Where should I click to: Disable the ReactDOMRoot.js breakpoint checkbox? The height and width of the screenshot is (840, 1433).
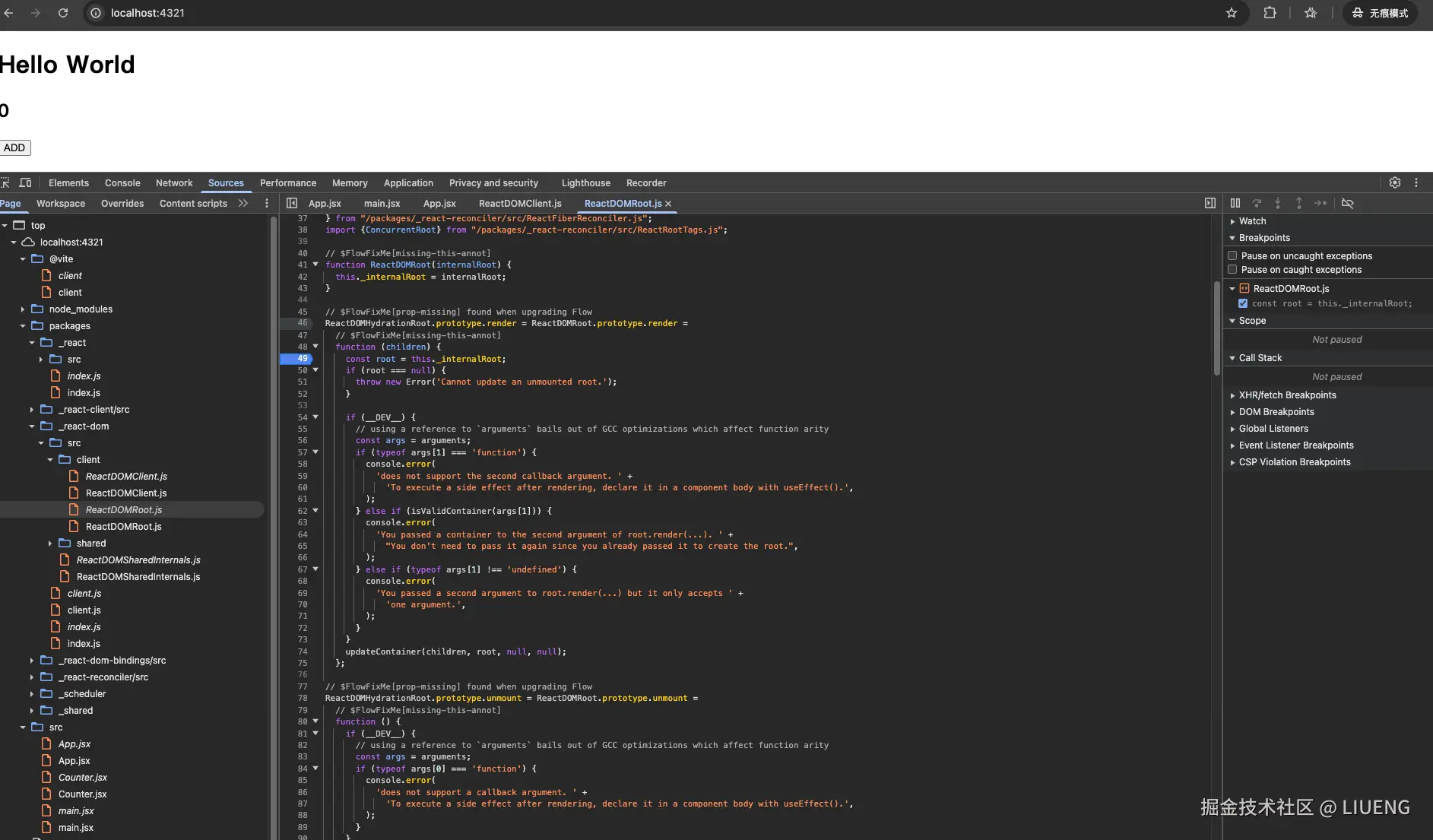tap(1243, 303)
